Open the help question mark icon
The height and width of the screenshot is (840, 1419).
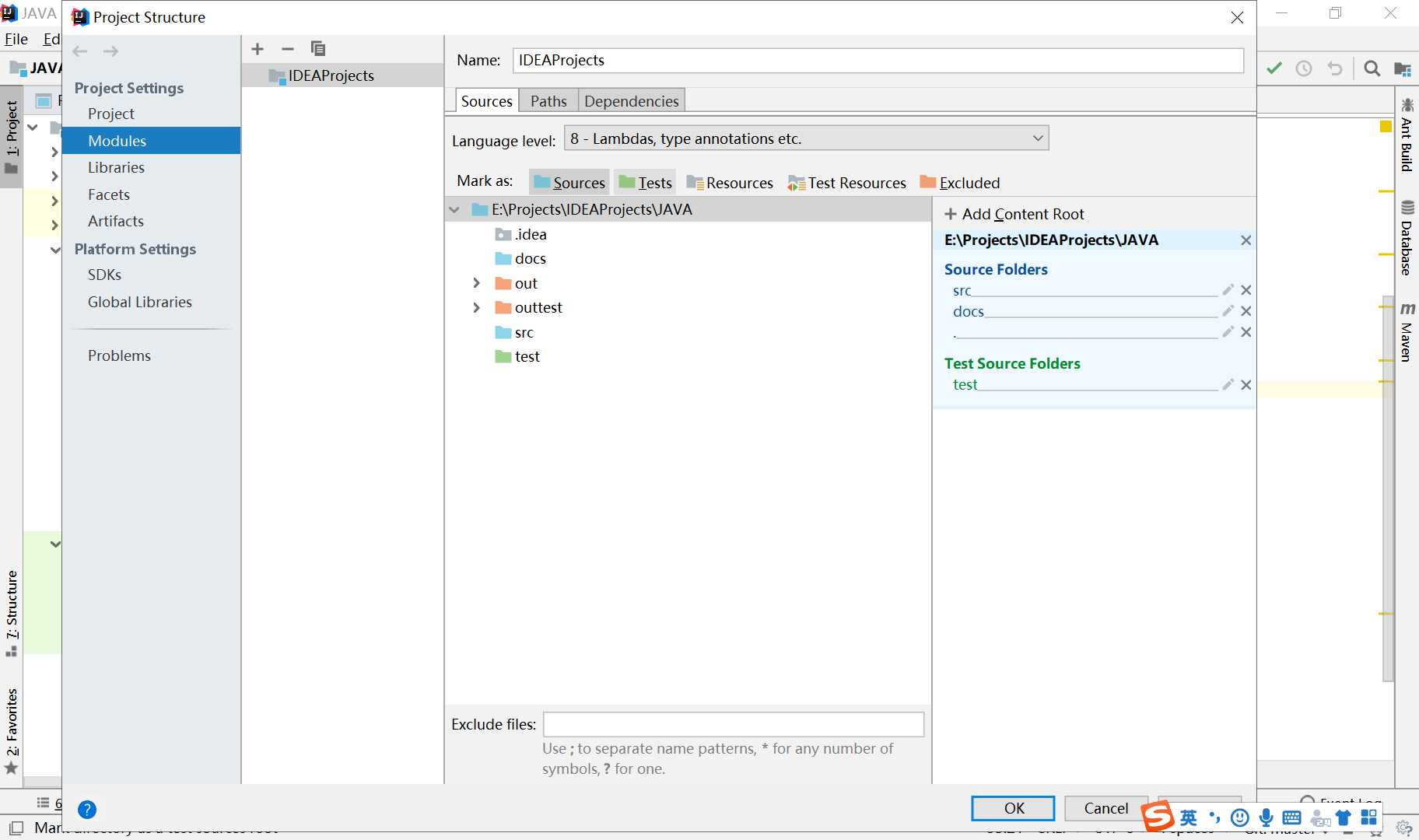click(x=87, y=810)
